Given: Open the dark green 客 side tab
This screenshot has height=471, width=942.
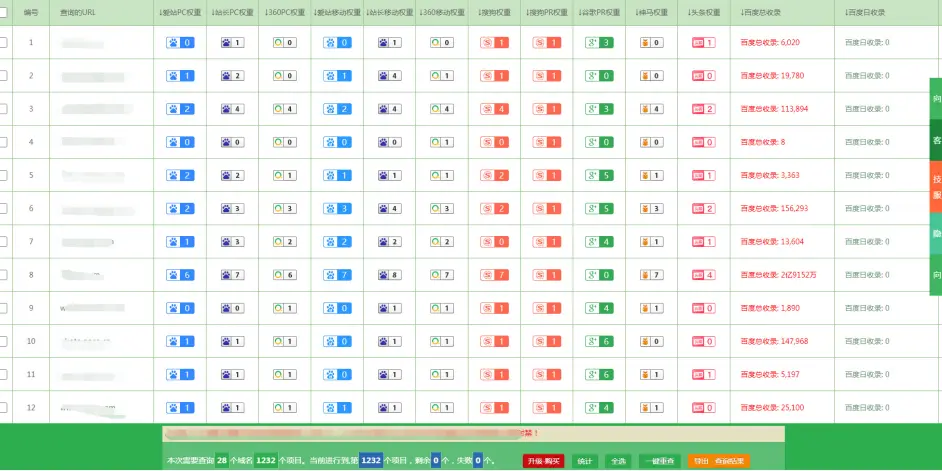Looking at the screenshot, I should (x=936, y=140).
